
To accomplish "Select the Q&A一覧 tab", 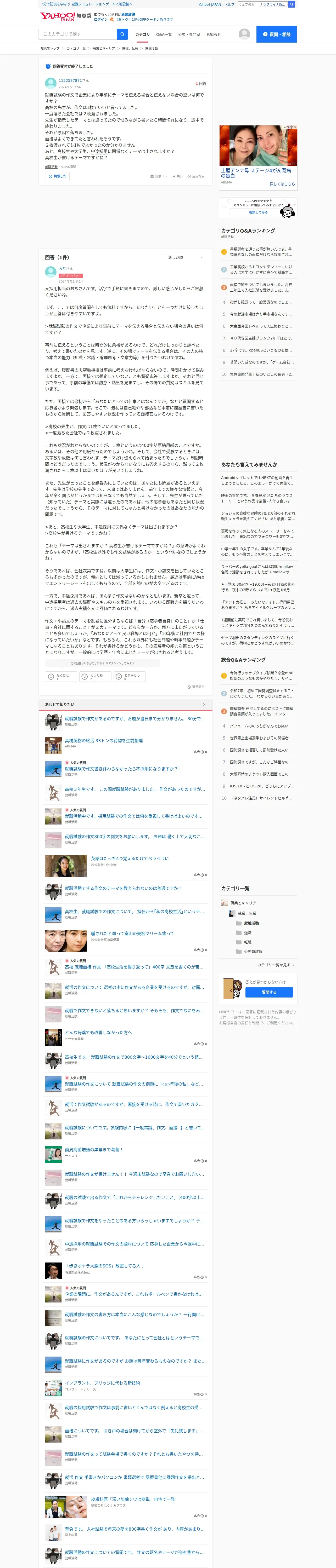I will [164, 35].
